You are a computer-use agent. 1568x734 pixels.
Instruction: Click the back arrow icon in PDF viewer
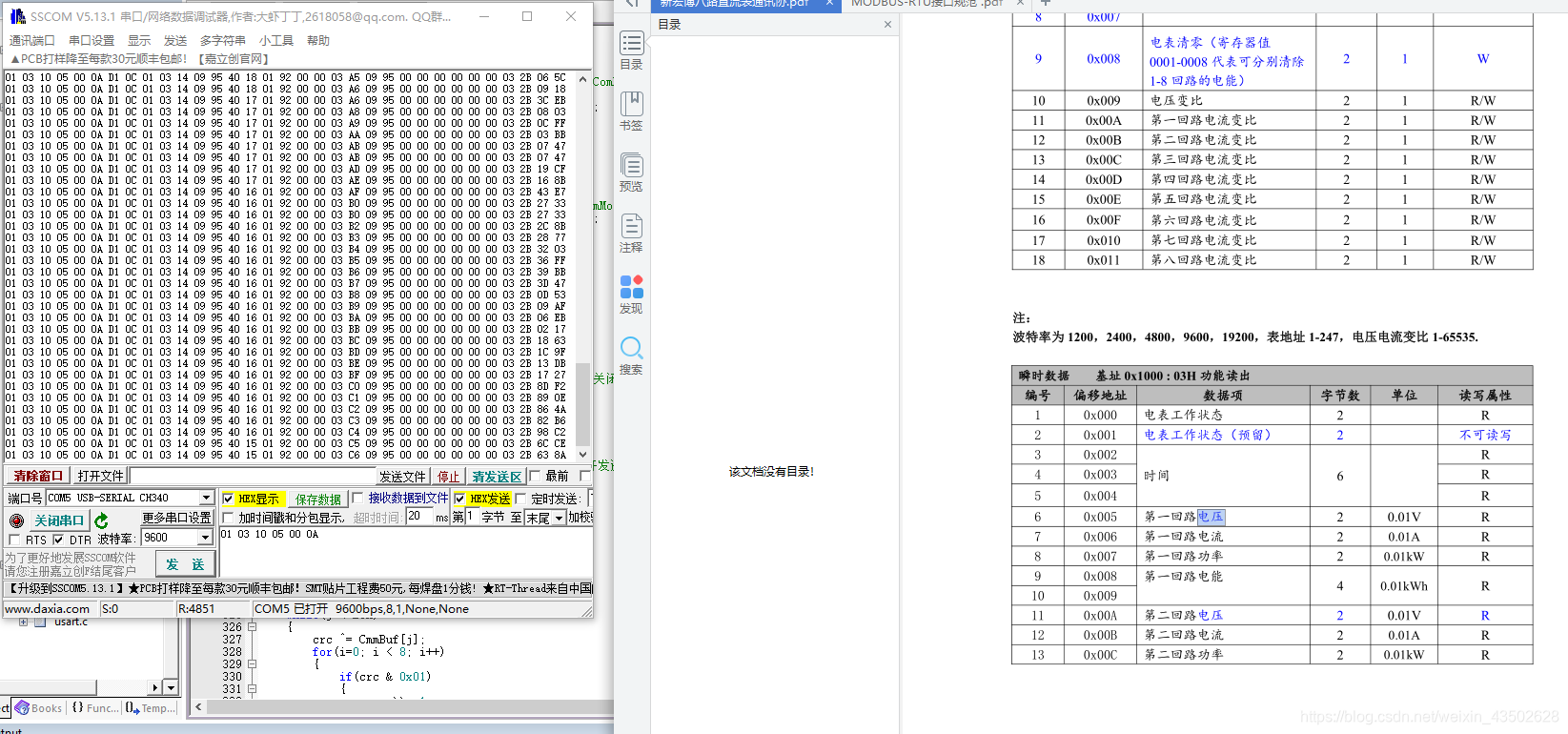pyautogui.click(x=631, y=4)
